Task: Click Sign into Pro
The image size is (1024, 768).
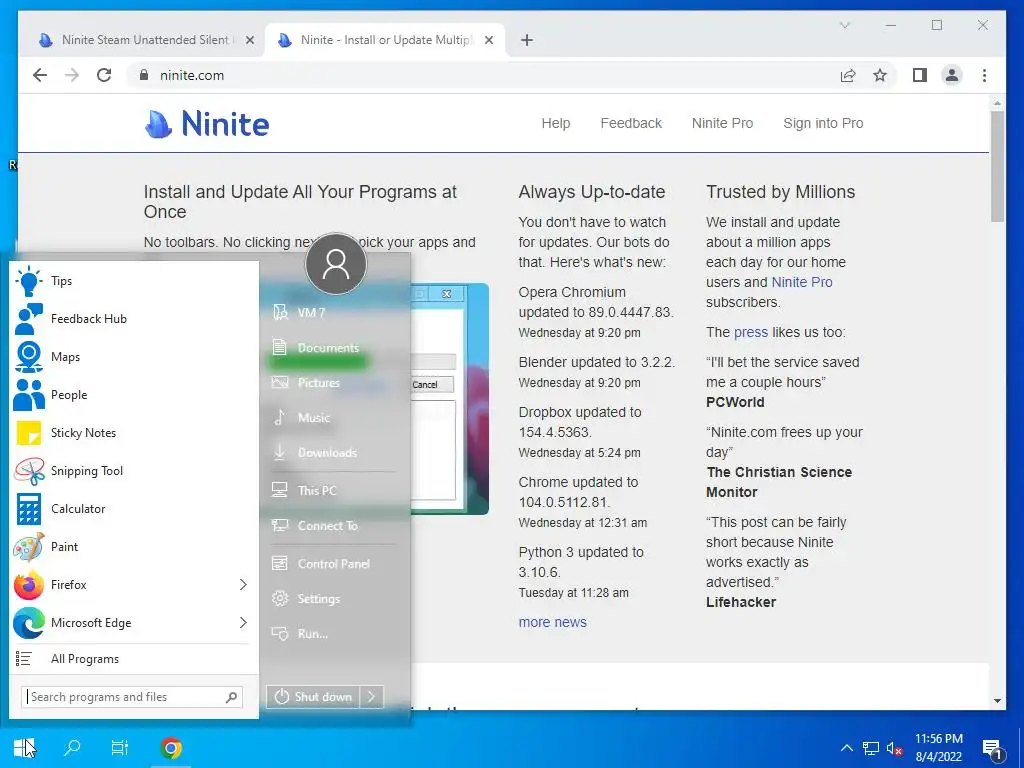Action: click(823, 123)
